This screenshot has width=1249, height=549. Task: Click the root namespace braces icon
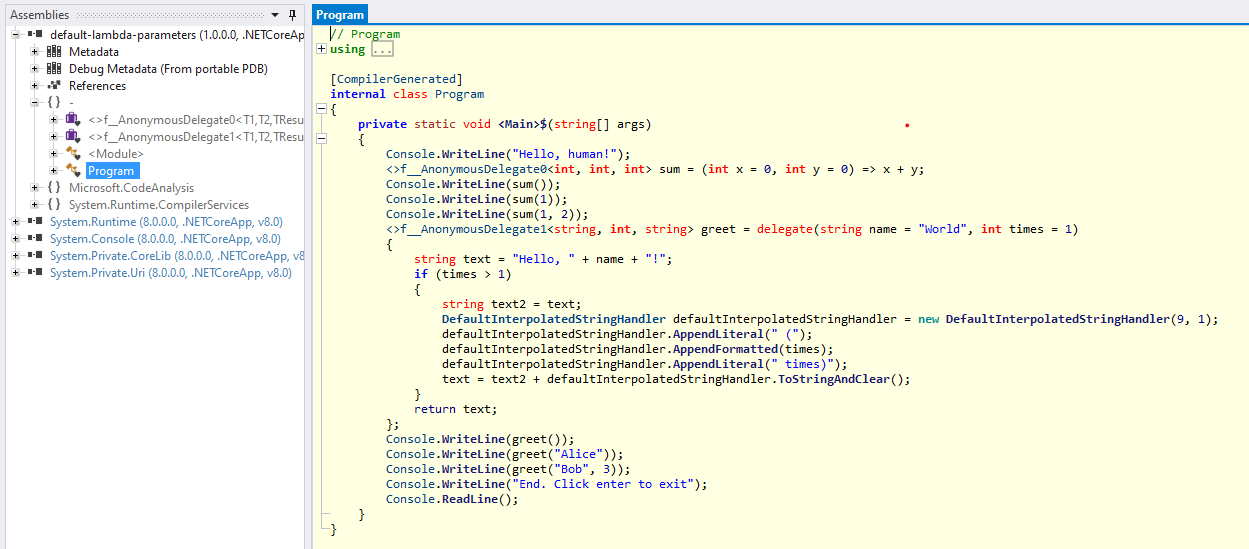[x=54, y=103]
